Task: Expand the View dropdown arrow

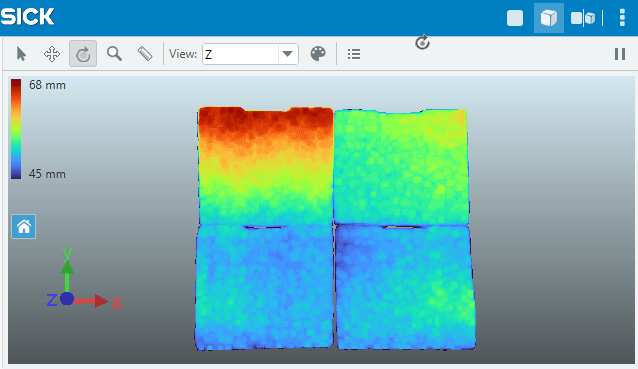Action: [x=288, y=54]
